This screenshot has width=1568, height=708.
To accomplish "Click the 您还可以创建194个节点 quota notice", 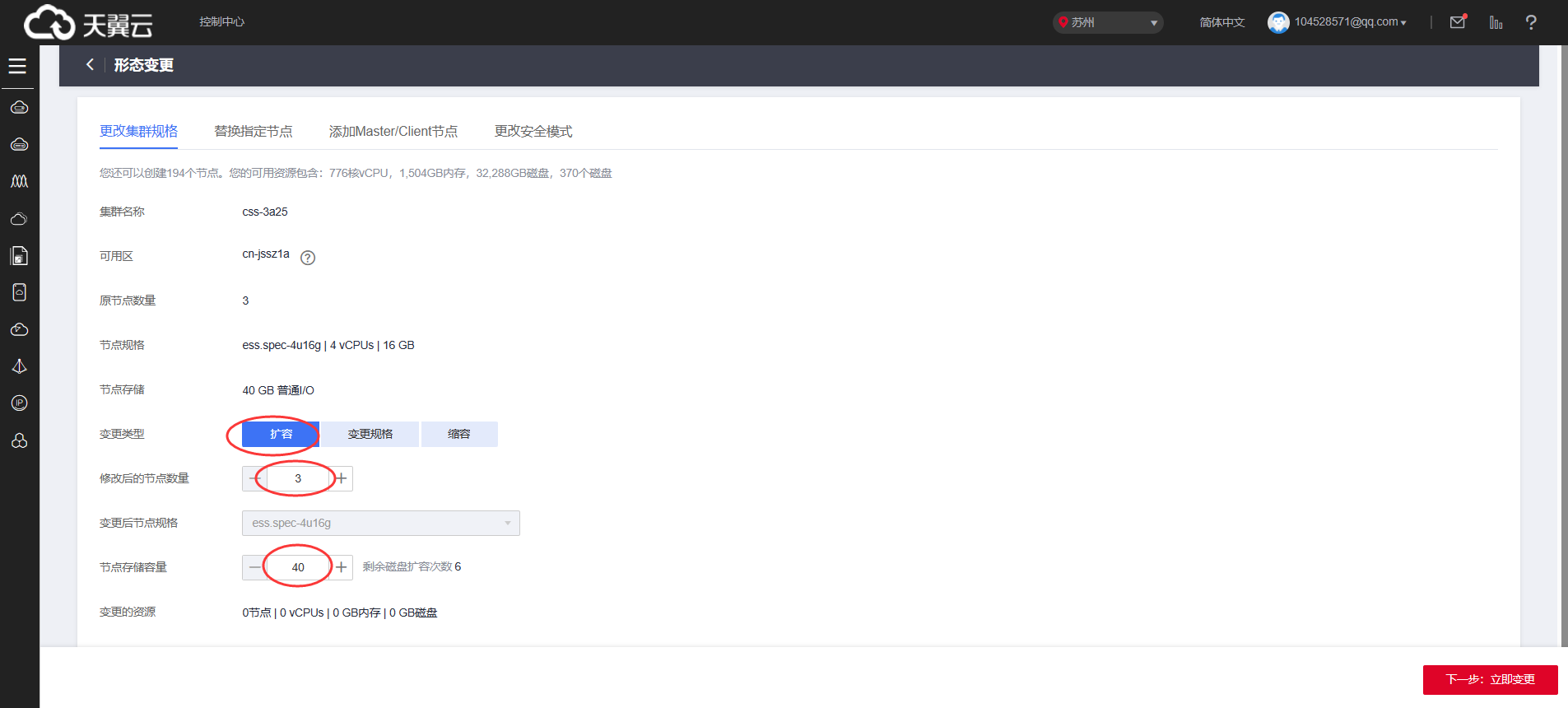I will click(356, 173).
